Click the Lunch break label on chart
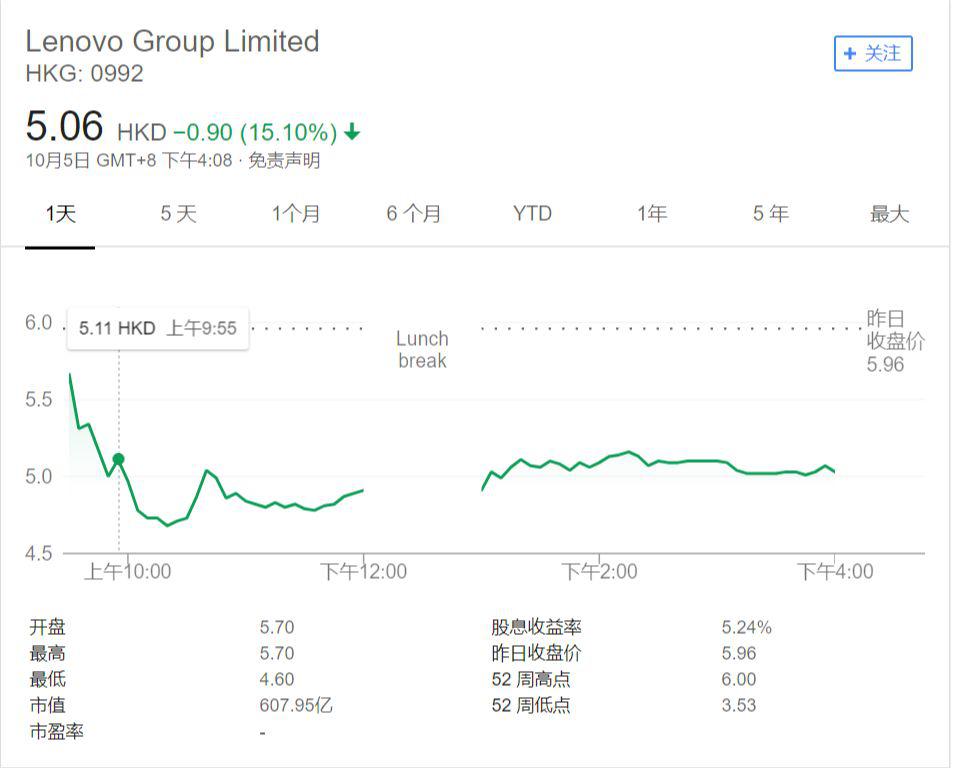 click(422, 350)
